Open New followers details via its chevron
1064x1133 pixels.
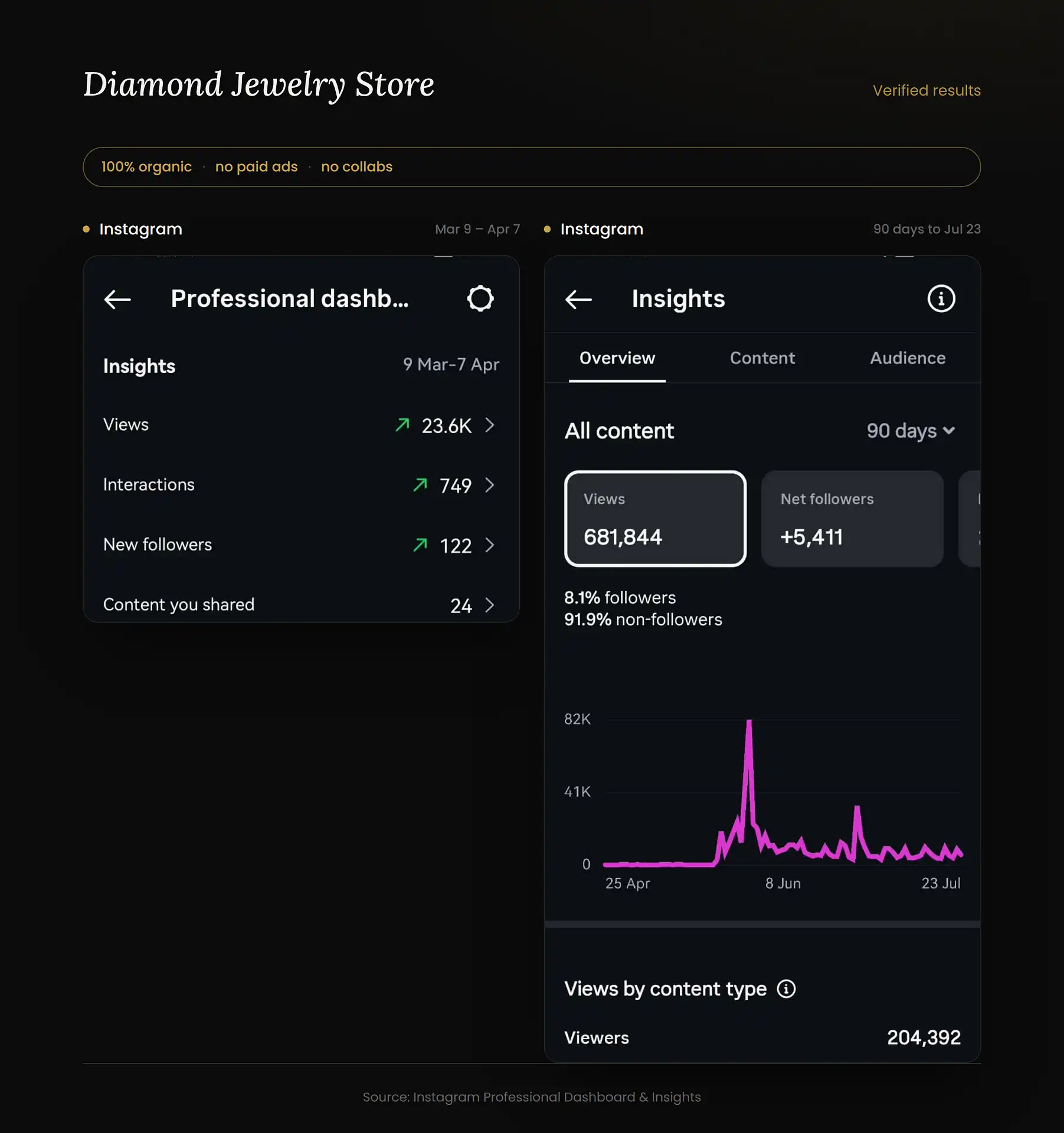[489, 545]
